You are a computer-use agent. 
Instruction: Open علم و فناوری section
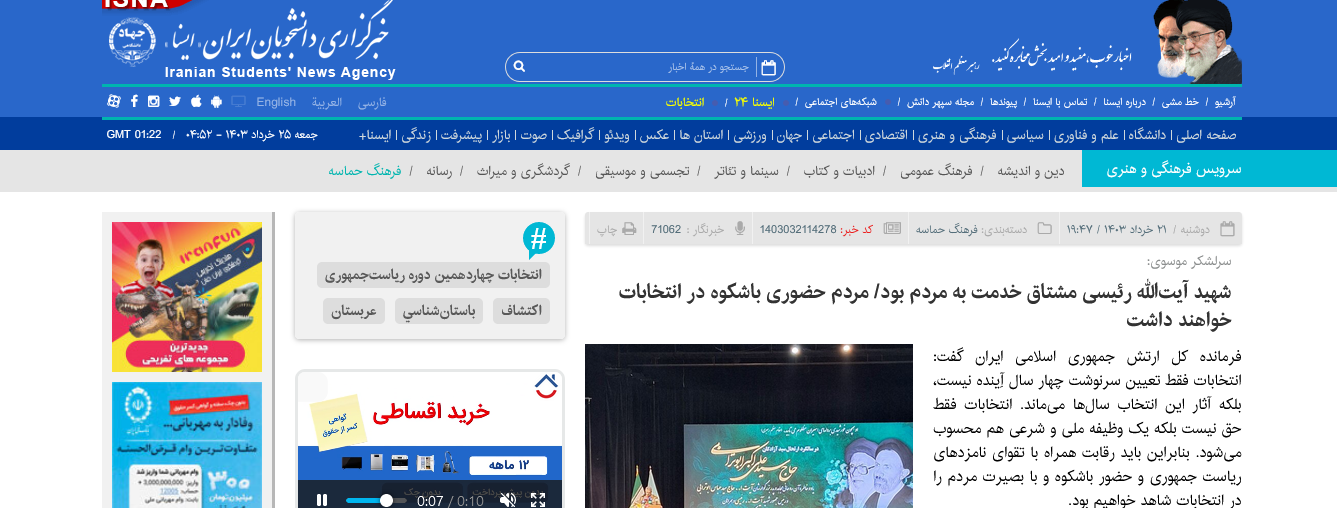coord(1086,134)
